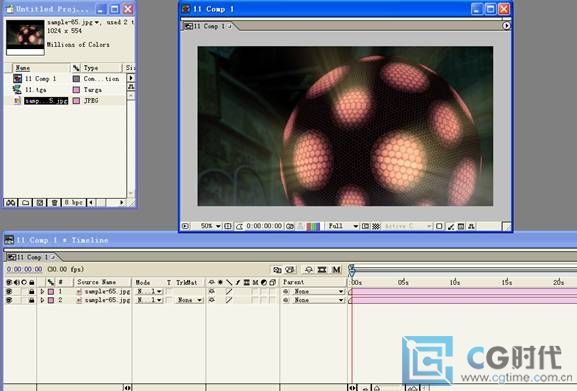Click the Source Name column header
The image size is (577, 391).
click(x=103, y=282)
